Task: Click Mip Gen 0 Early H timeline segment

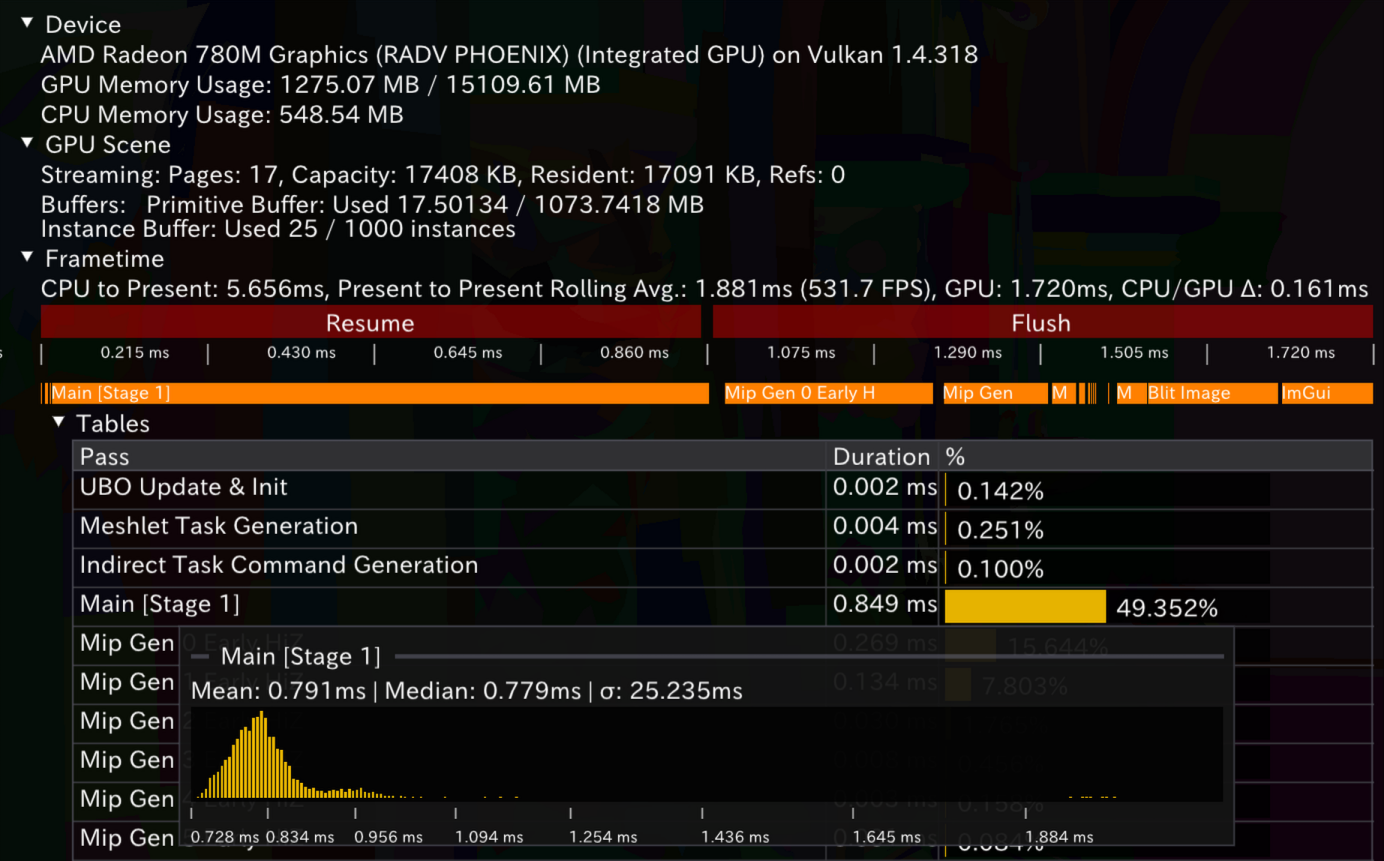Action: (827, 393)
